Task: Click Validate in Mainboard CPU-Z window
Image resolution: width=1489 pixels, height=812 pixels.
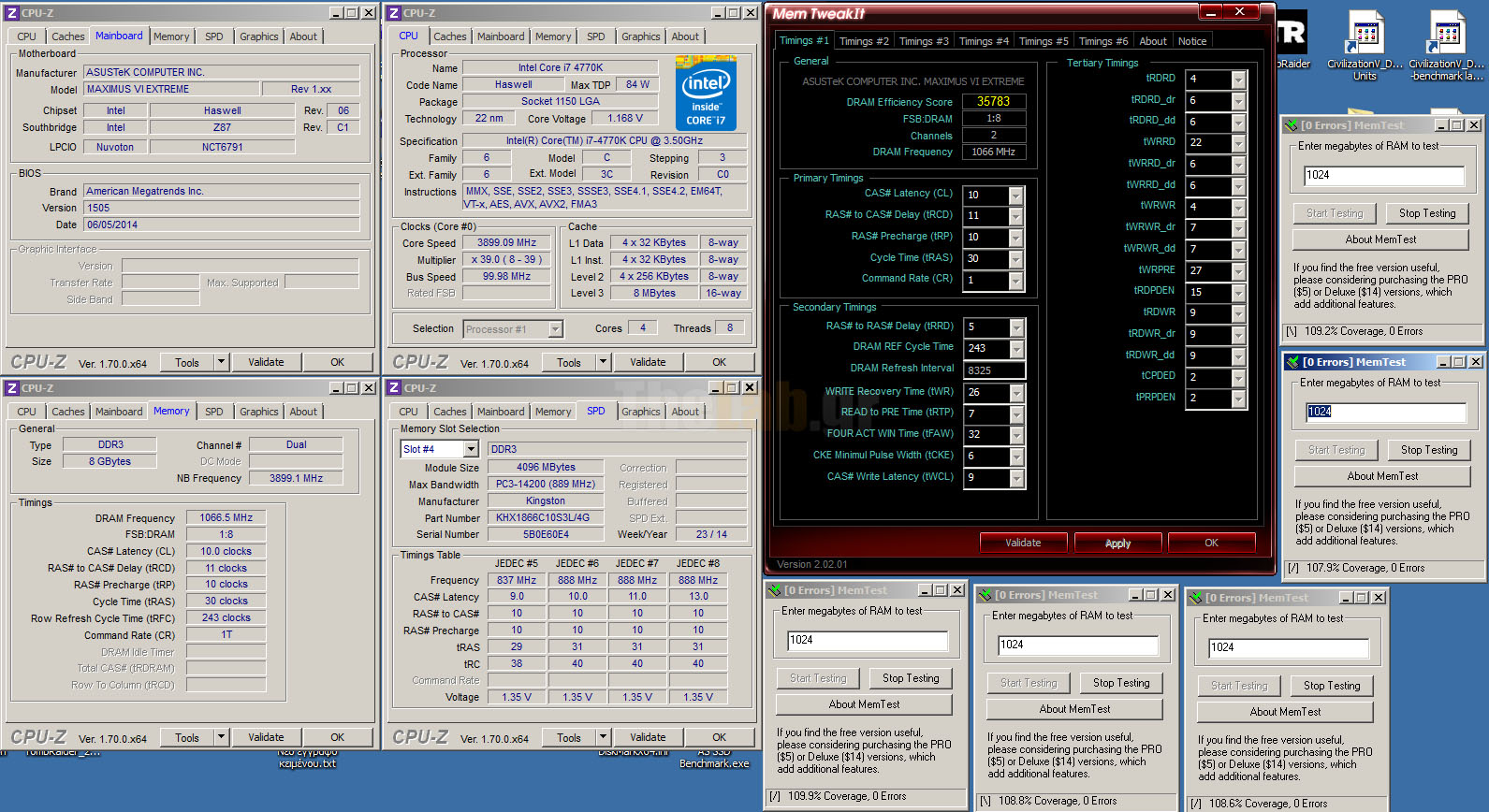Action: click(266, 363)
